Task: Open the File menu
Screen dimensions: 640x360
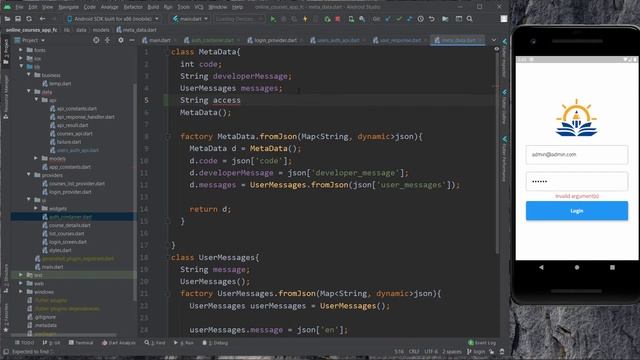Action: click(19, 7)
